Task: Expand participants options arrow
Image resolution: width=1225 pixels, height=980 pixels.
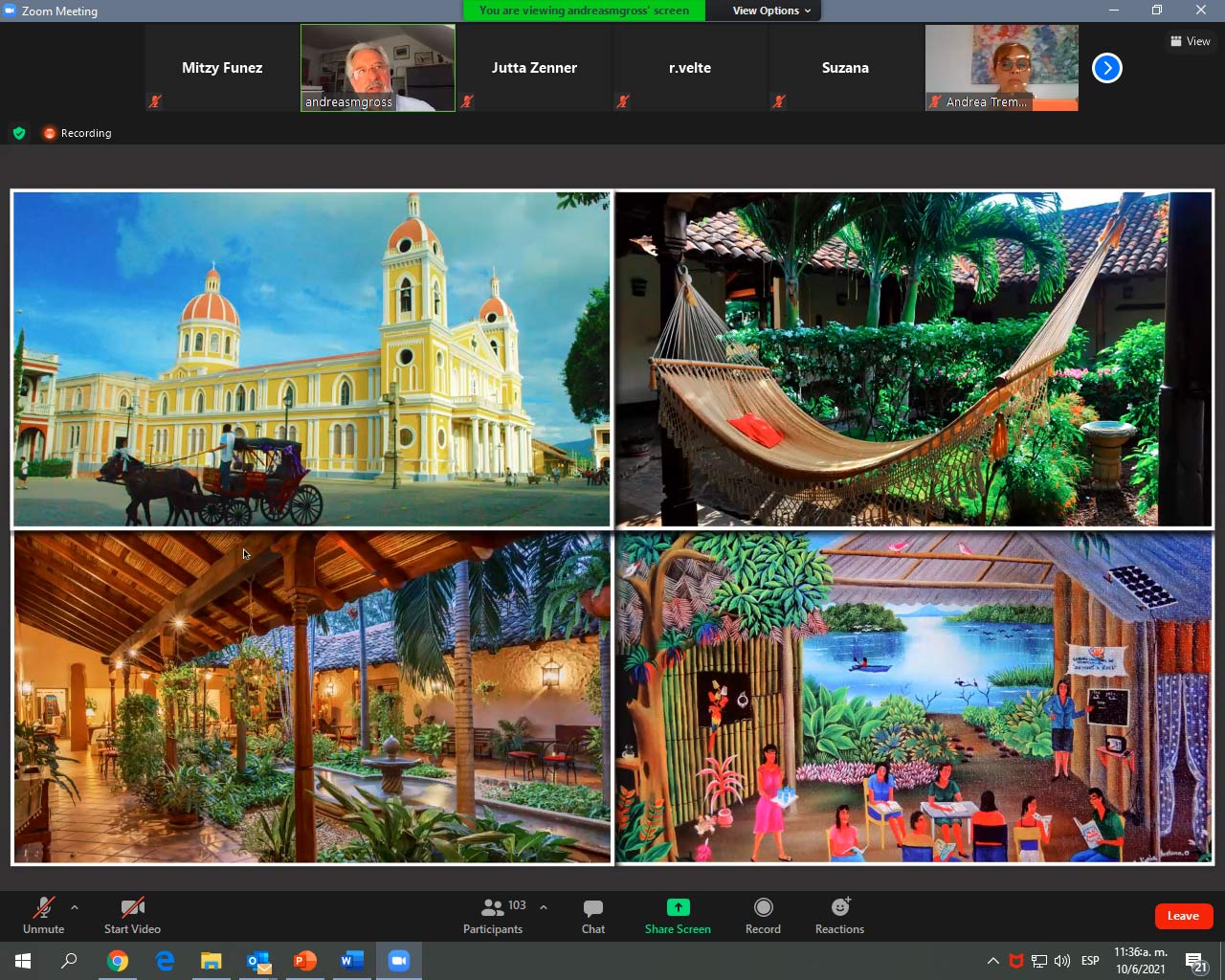Action: click(x=544, y=907)
